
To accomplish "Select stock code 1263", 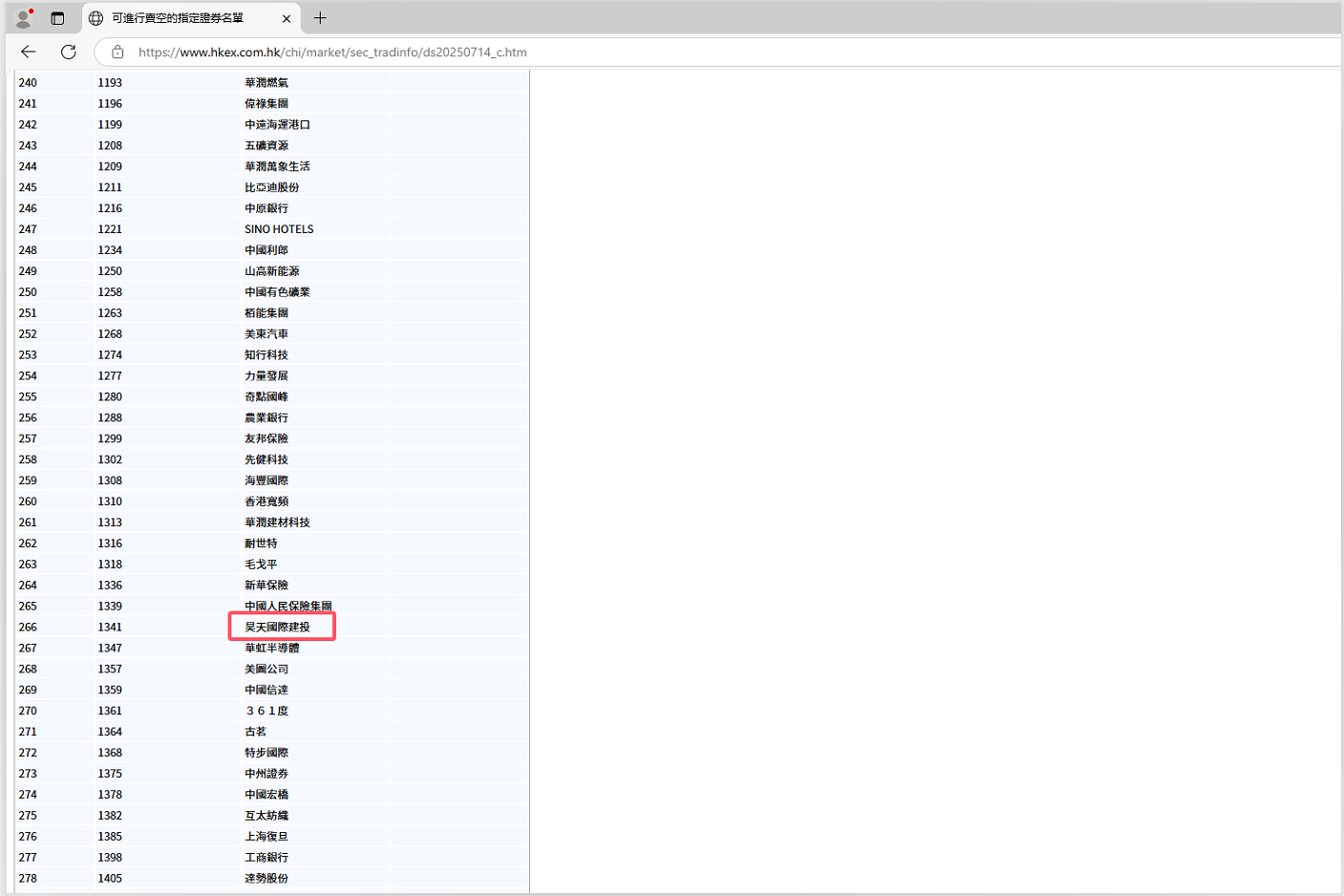I will pos(110,313).
